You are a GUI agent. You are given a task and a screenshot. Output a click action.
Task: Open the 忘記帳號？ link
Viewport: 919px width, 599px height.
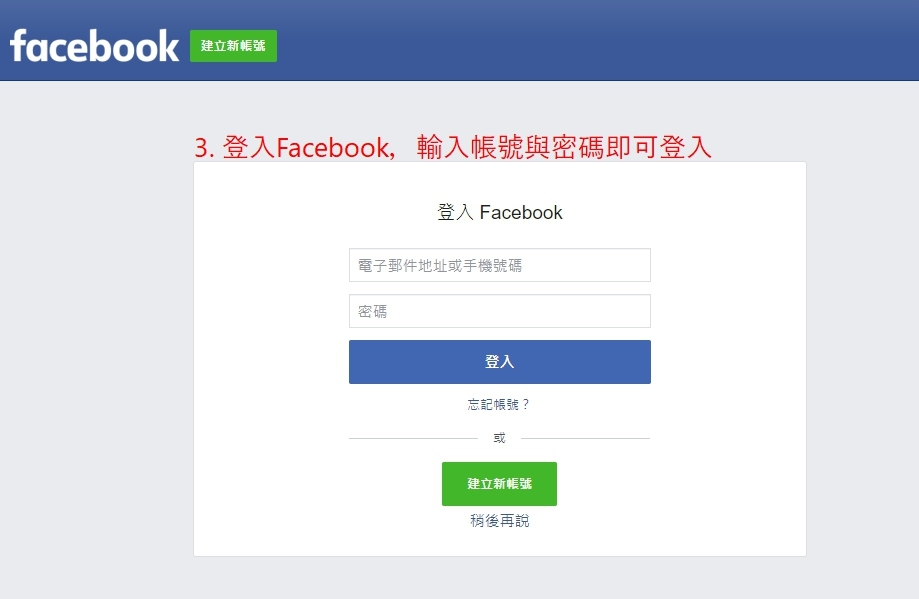tap(499, 405)
